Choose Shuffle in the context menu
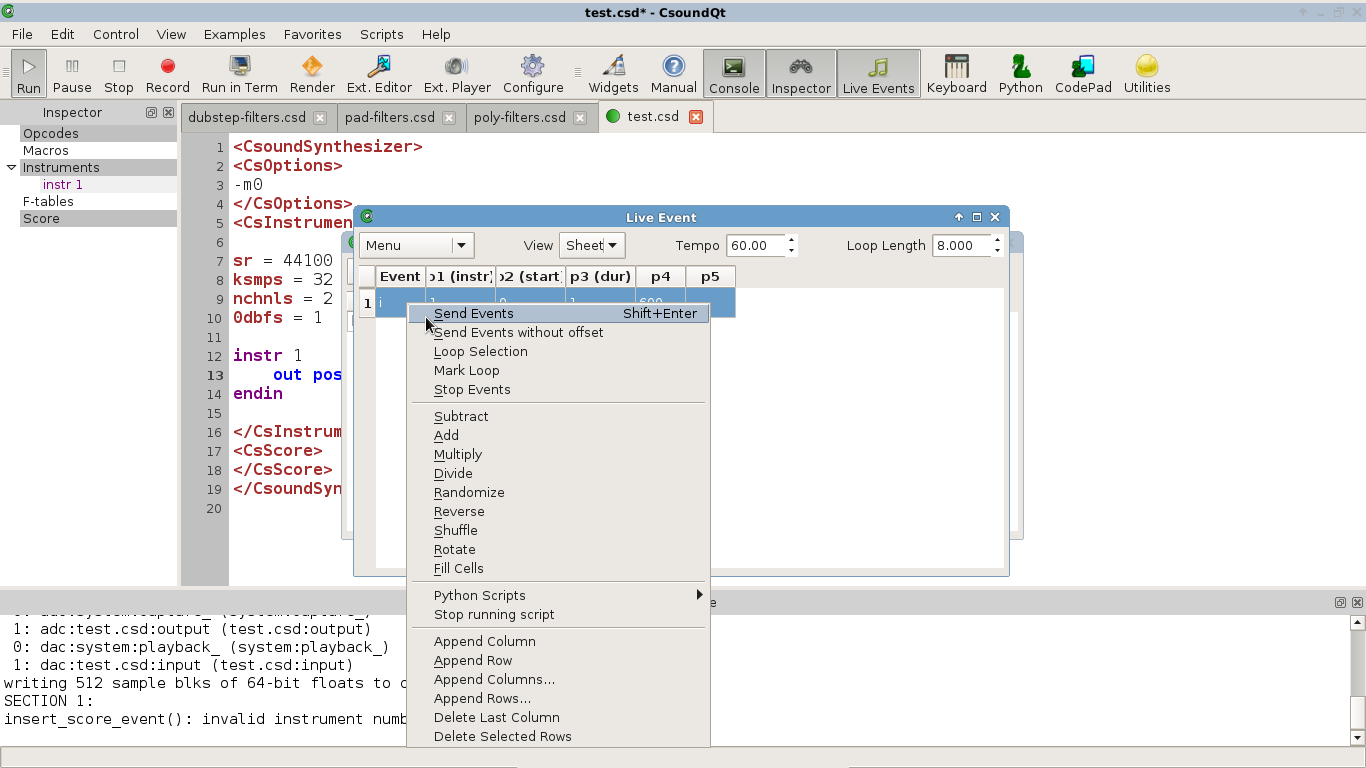The width and height of the screenshot is (1366, 768). tap(558, 530)
